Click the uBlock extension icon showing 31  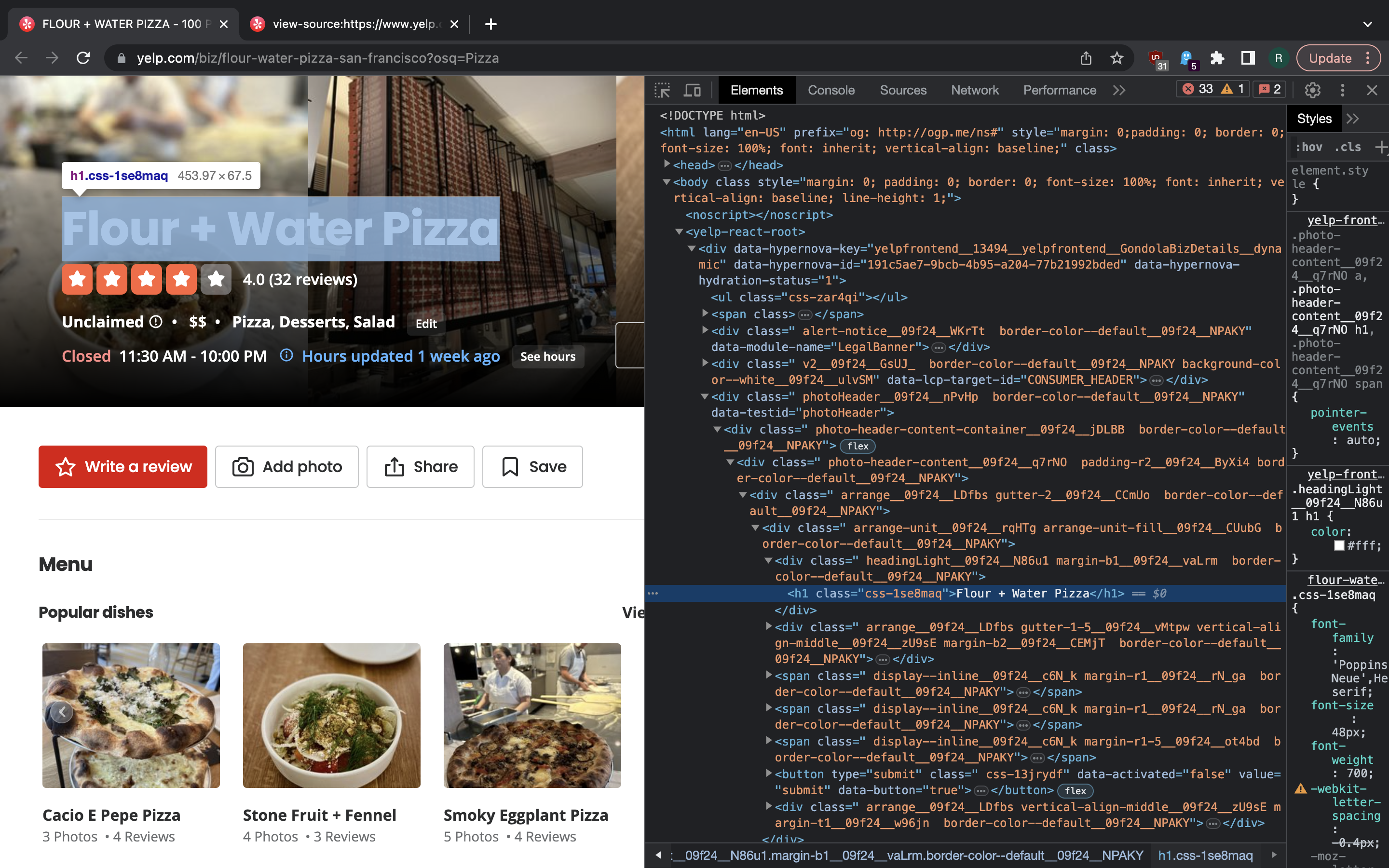point(1157,59)
